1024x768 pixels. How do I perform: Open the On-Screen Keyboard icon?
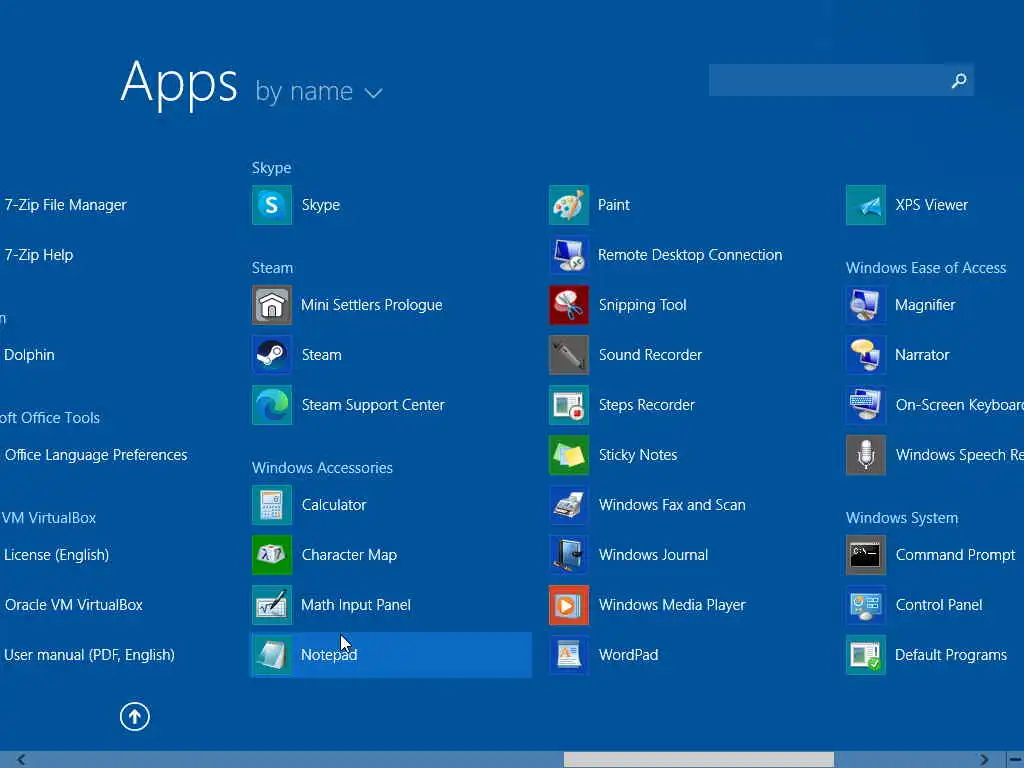(x=866, y=405)
